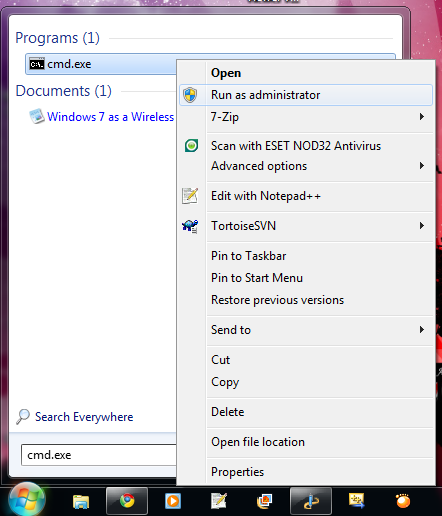442x516 pixels.
Task: Click the Search Everywhere link
Action: 84,417
